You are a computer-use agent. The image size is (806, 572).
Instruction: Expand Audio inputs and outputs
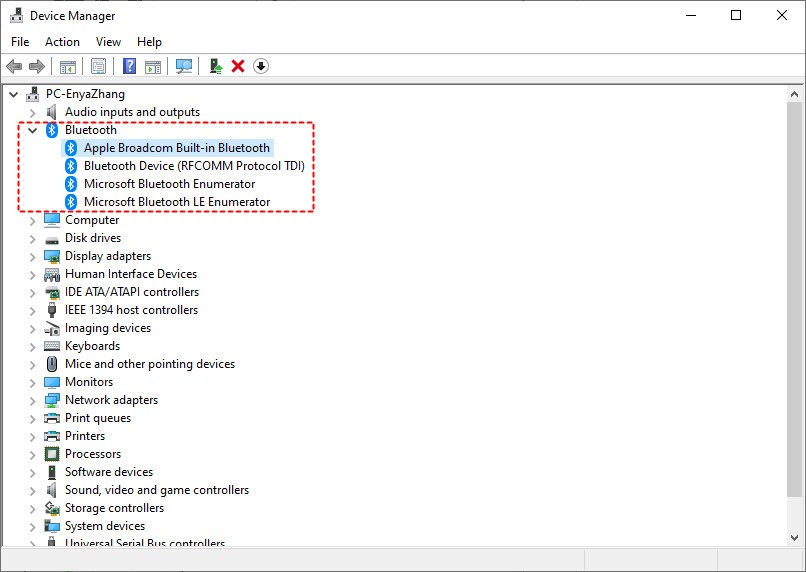(x=33, y=112)
